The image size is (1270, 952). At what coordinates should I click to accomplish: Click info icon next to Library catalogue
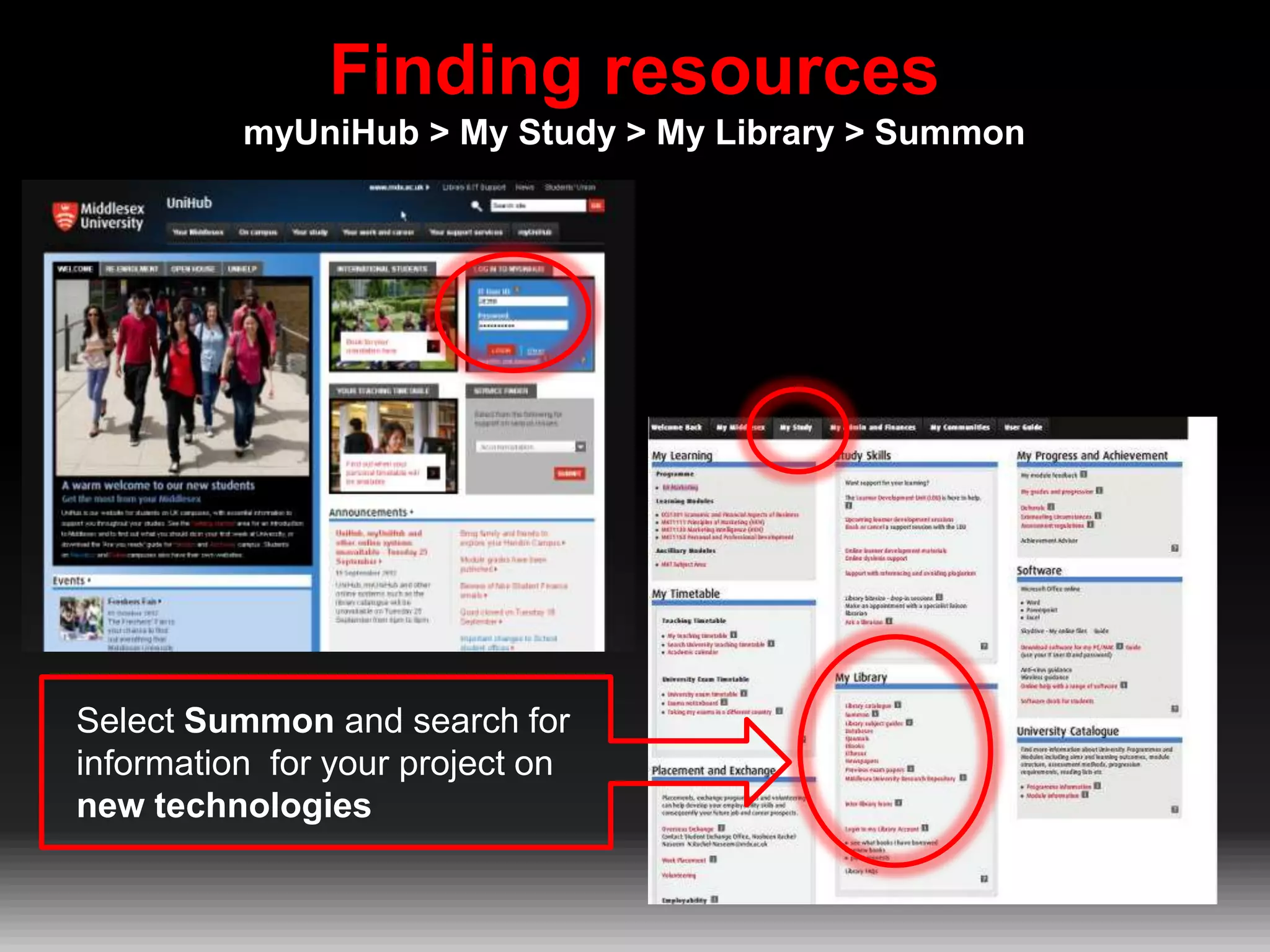coord(897,705)
